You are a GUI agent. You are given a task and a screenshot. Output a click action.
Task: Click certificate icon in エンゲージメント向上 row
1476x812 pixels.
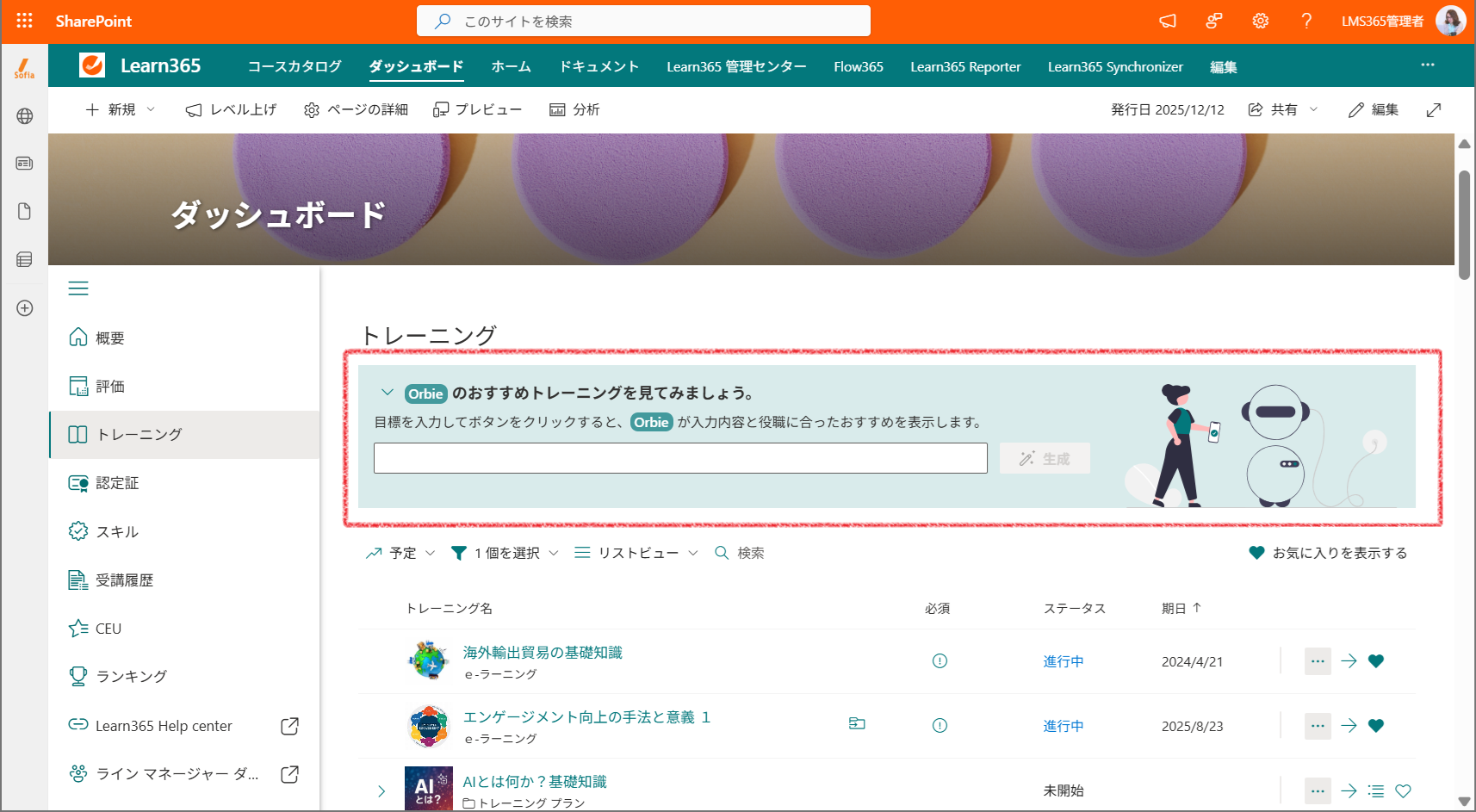pos(857,723)
